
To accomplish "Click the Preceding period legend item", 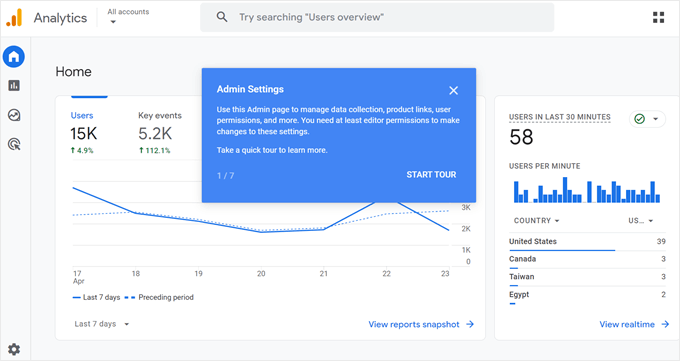I will 159,297.
